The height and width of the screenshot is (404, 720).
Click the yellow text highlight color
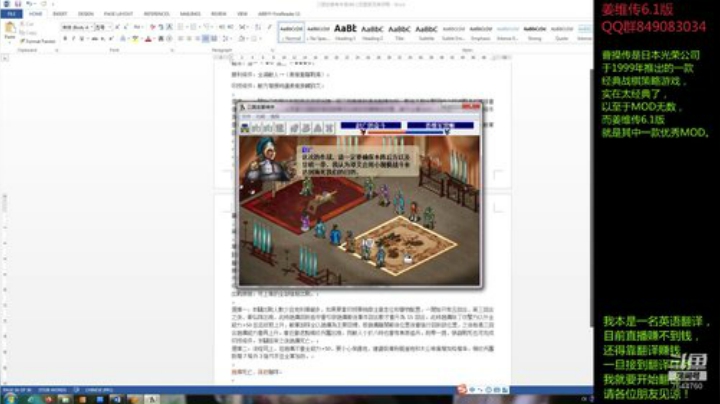(135, 39)
